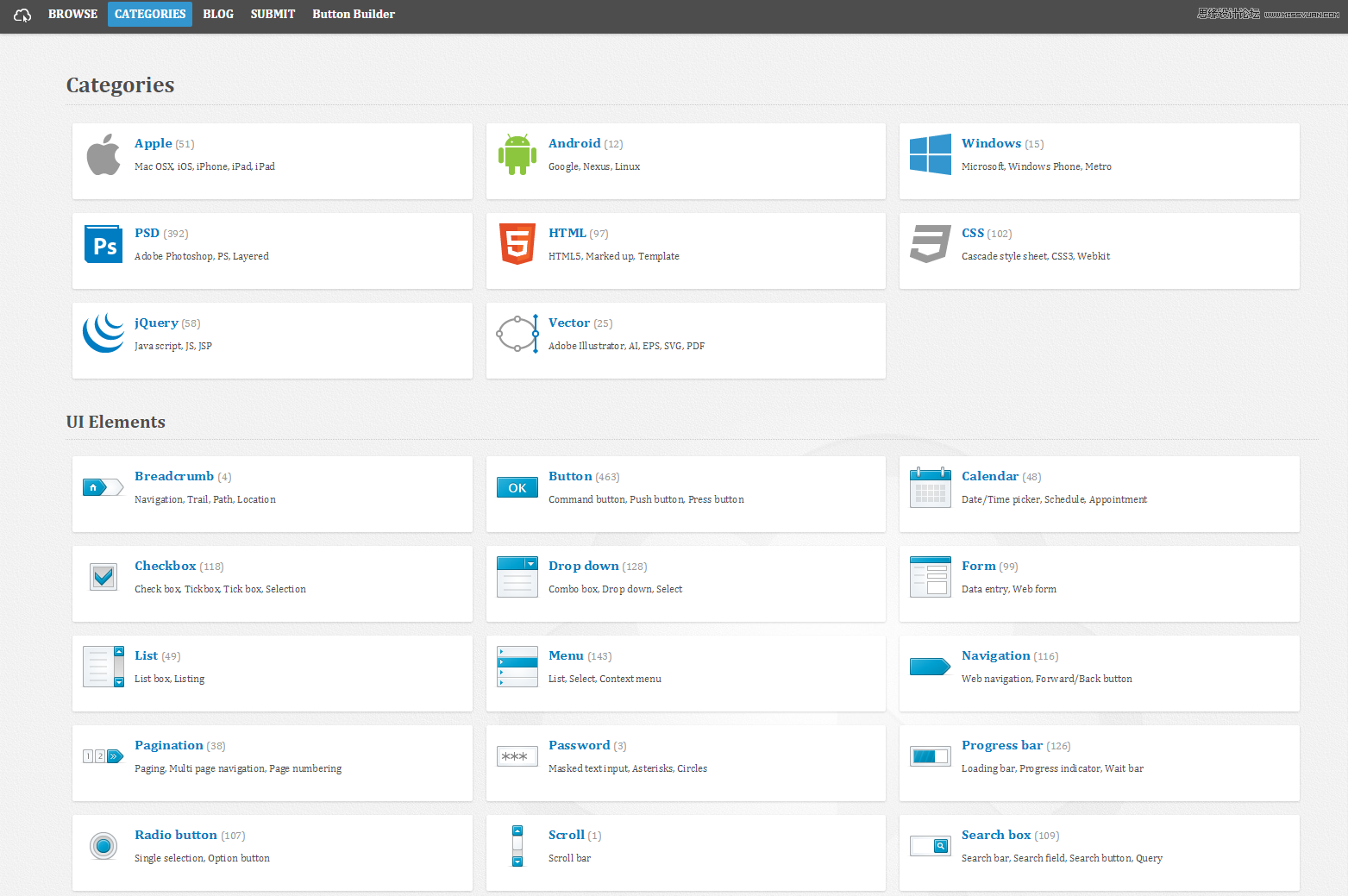This screenshot has width=1348, height=896.
Task: Go to the BLOG page
Action: coord(218,14)
